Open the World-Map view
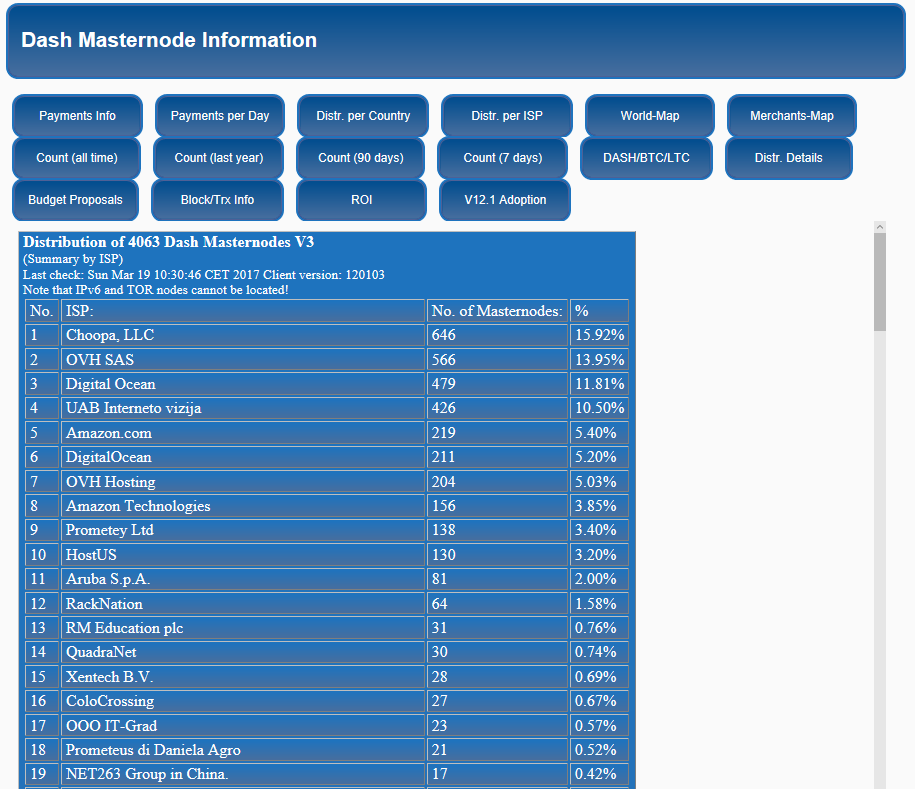The image size is (915, 789). 649,116
